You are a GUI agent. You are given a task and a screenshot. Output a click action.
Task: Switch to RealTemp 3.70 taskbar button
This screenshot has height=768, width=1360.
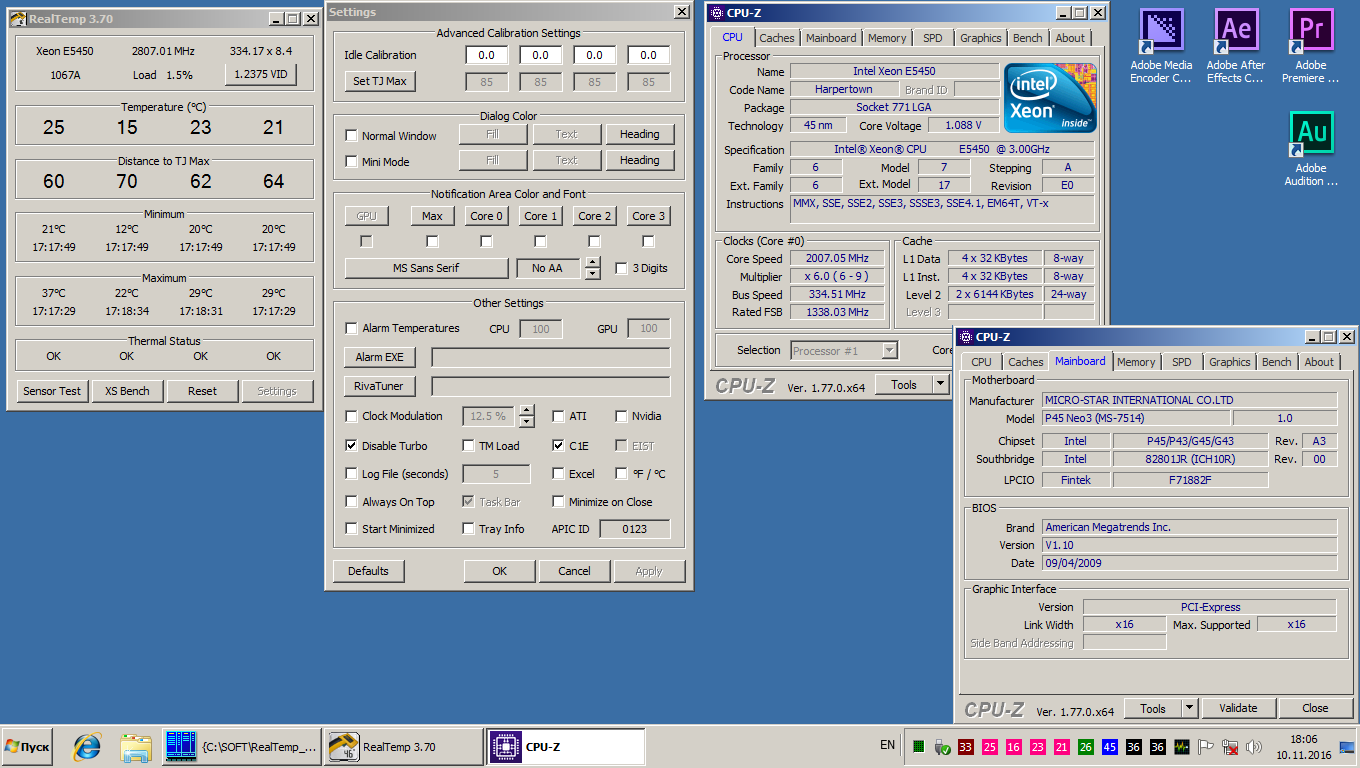pos(403,747)
